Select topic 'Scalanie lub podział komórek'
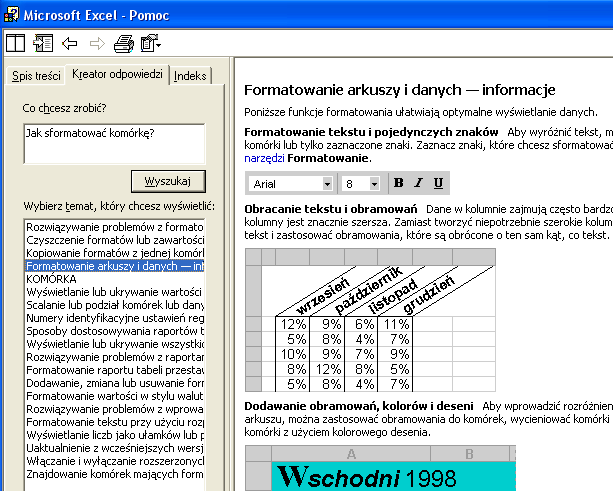This screenshot has height=491, width=613. point(115,305)
